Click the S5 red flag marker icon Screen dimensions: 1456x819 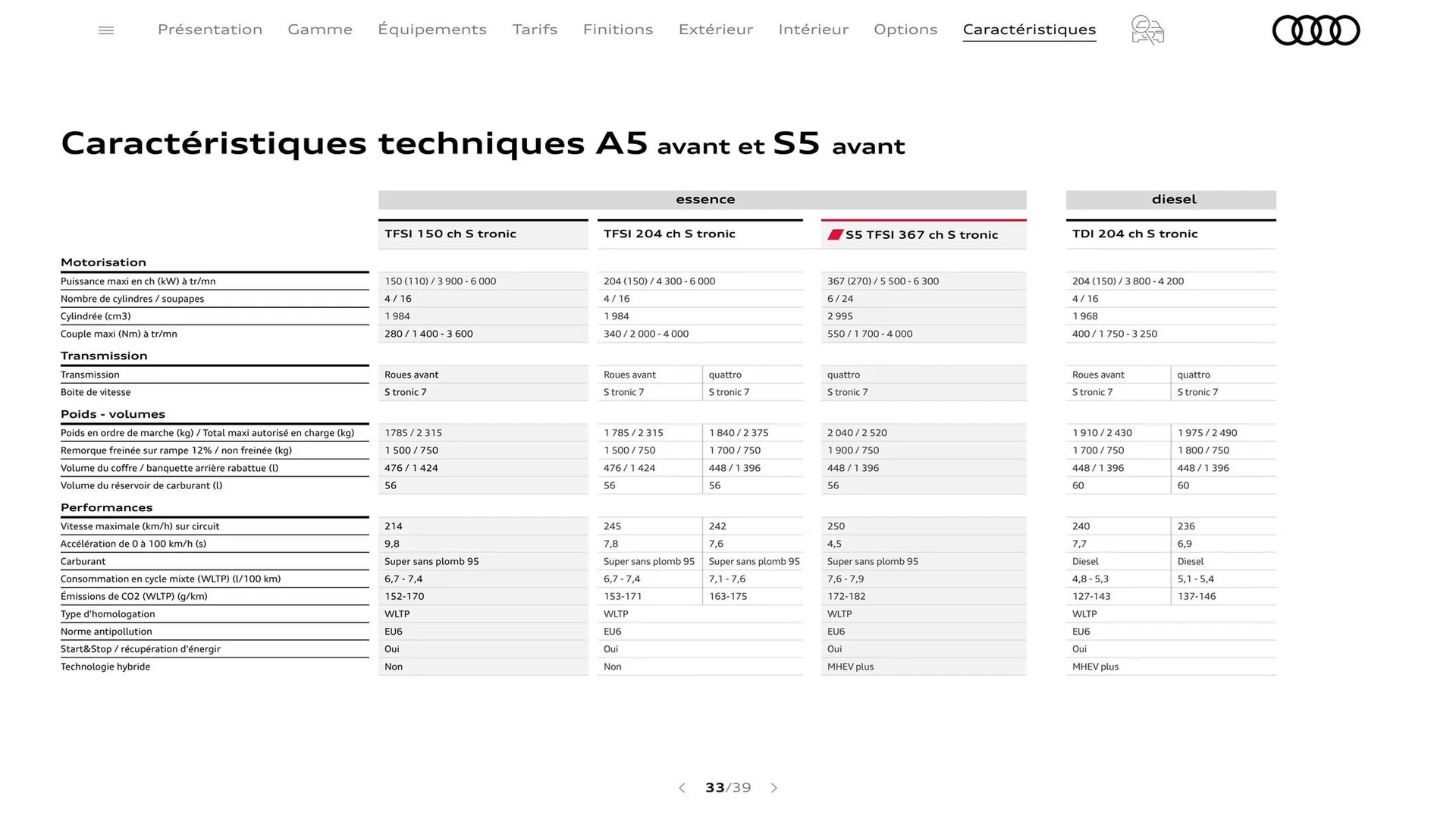[x=835, y=234]
